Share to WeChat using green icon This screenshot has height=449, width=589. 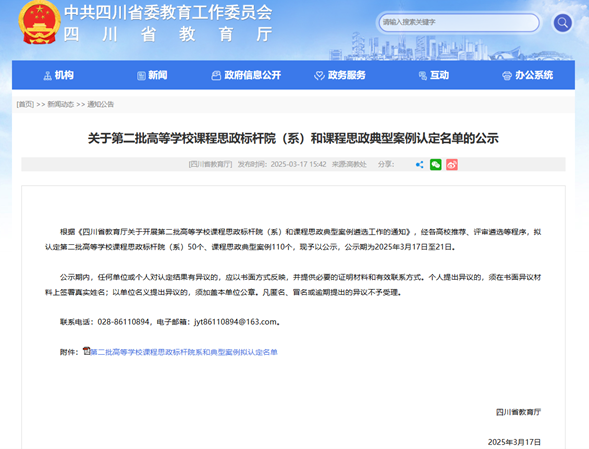pyautogui.click(x=436, y=165)
